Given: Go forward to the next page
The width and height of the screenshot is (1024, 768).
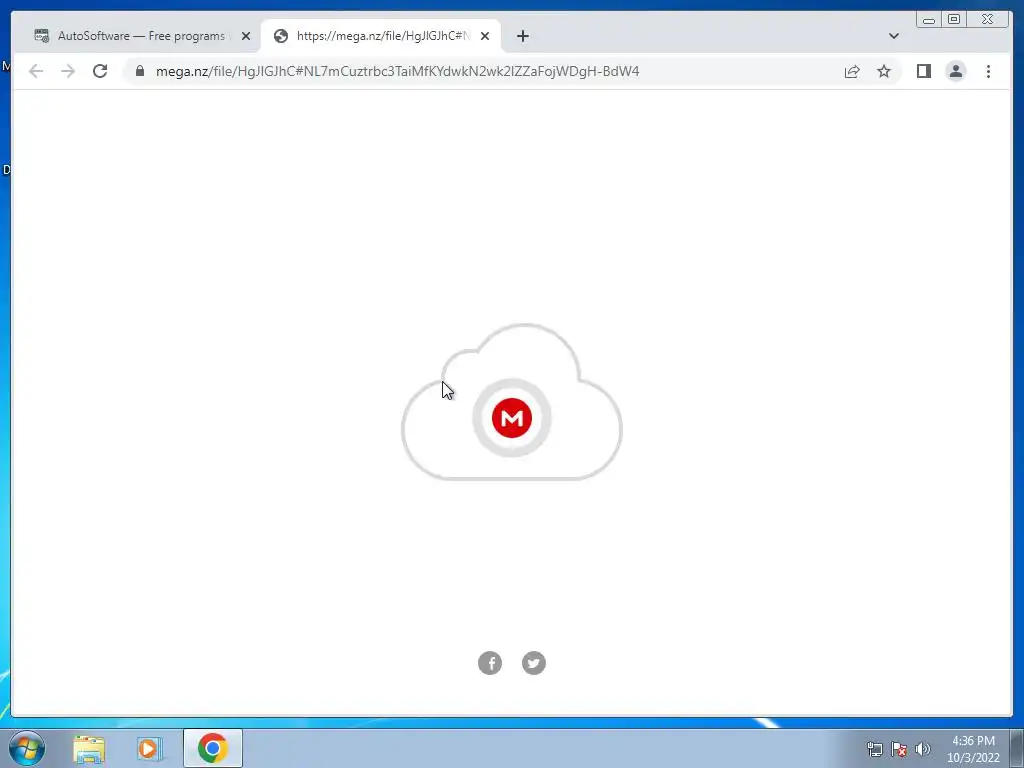Looking at the screenshot, I should (68, 71).
